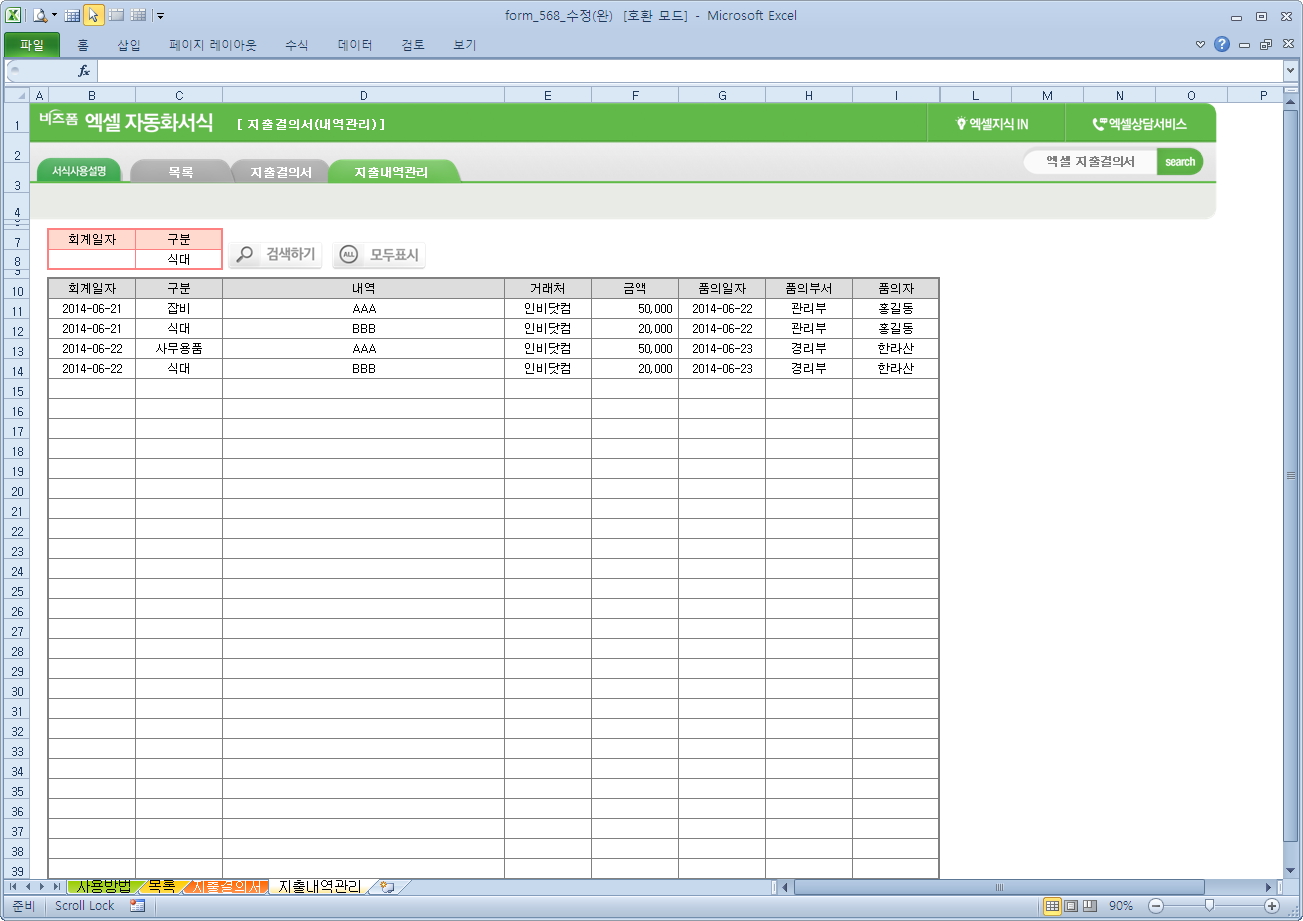Restore down the workbook window
This screenshot has width=1303, height=921.
point(1266,45)
